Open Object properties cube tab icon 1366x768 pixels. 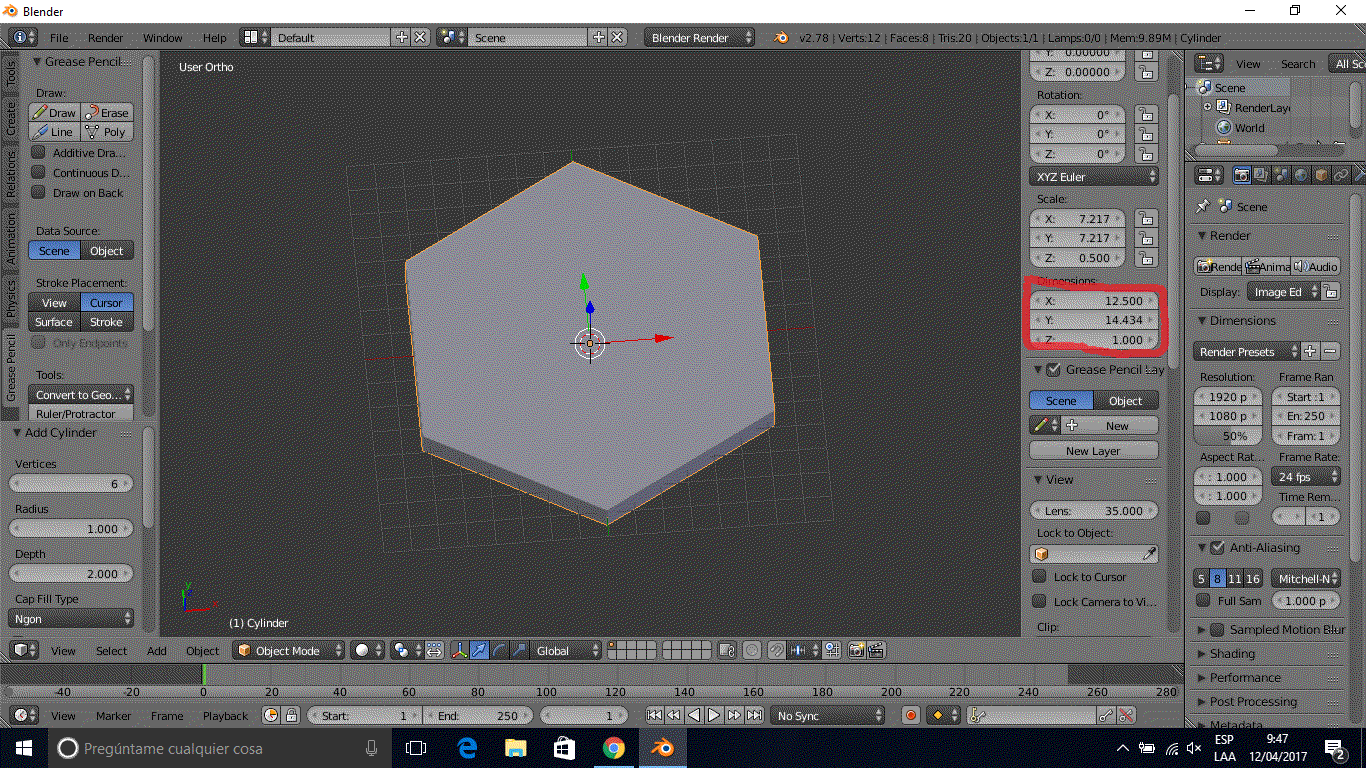click(1321, 175)
